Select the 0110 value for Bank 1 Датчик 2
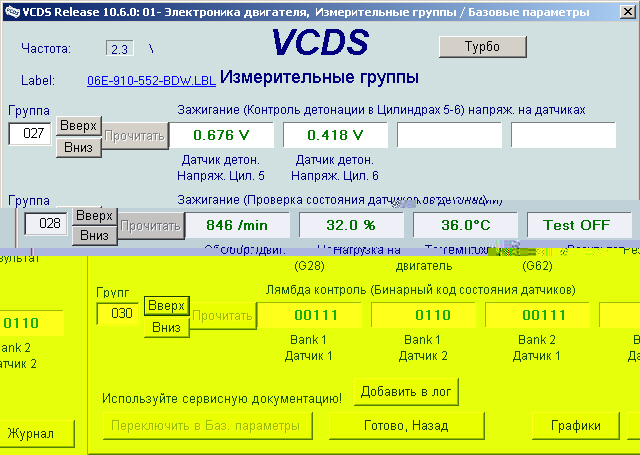Screen dimensions: 640x455 click(423, 315)
